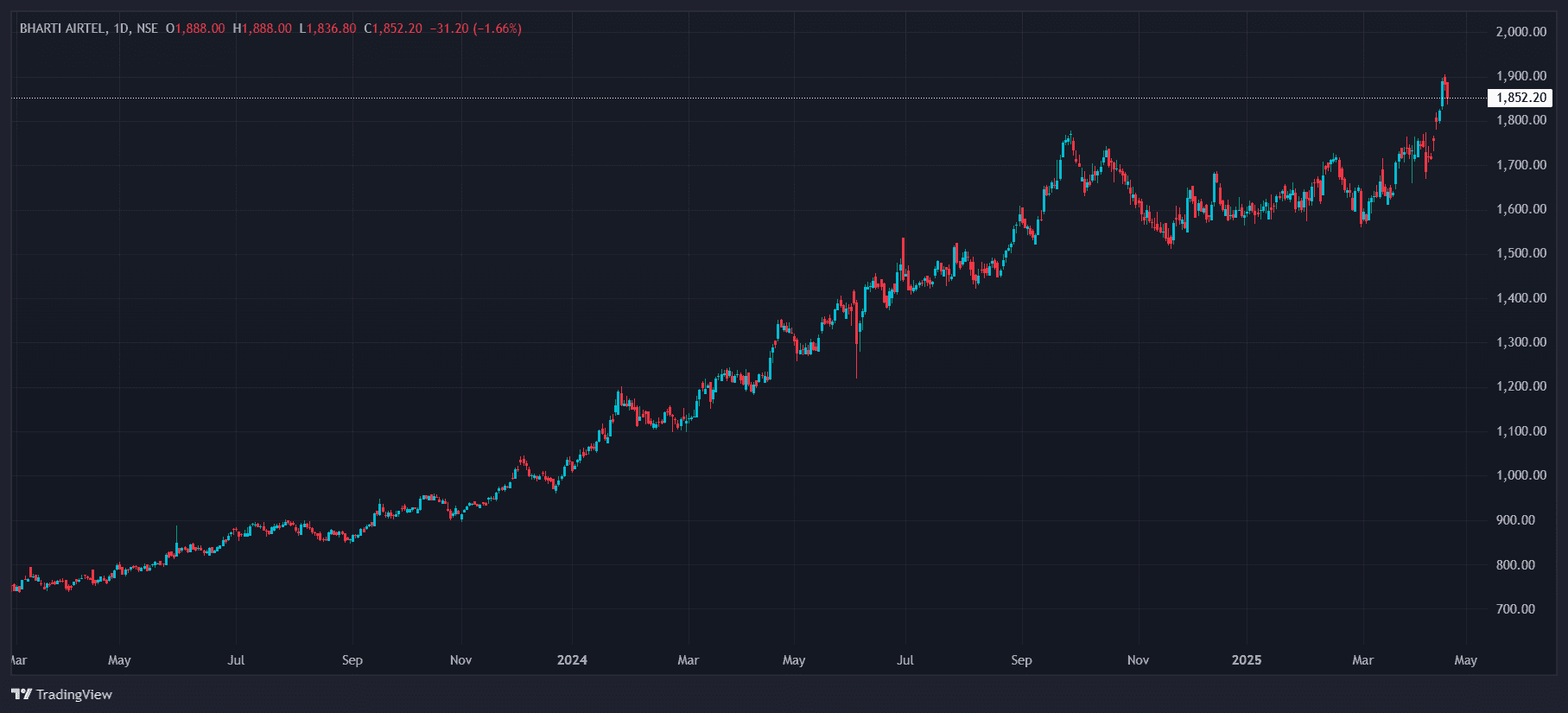Click the Sep label before 2024
This screenshot has width=1568, height=713.
tap(352, 660)
